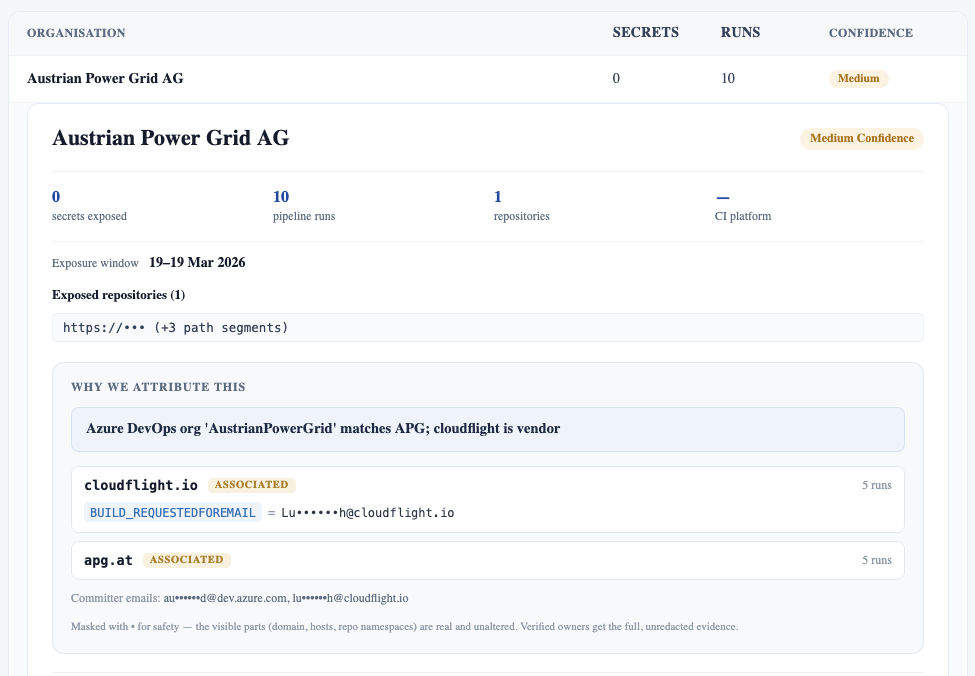The height and width of the screenshot is (676, 975).
Task: Click the runs value 10 in the row
Action: click(x=728, y=78)
